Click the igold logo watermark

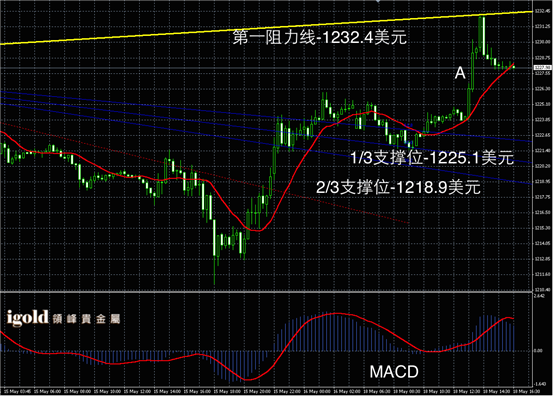click(x=28, y=318)
